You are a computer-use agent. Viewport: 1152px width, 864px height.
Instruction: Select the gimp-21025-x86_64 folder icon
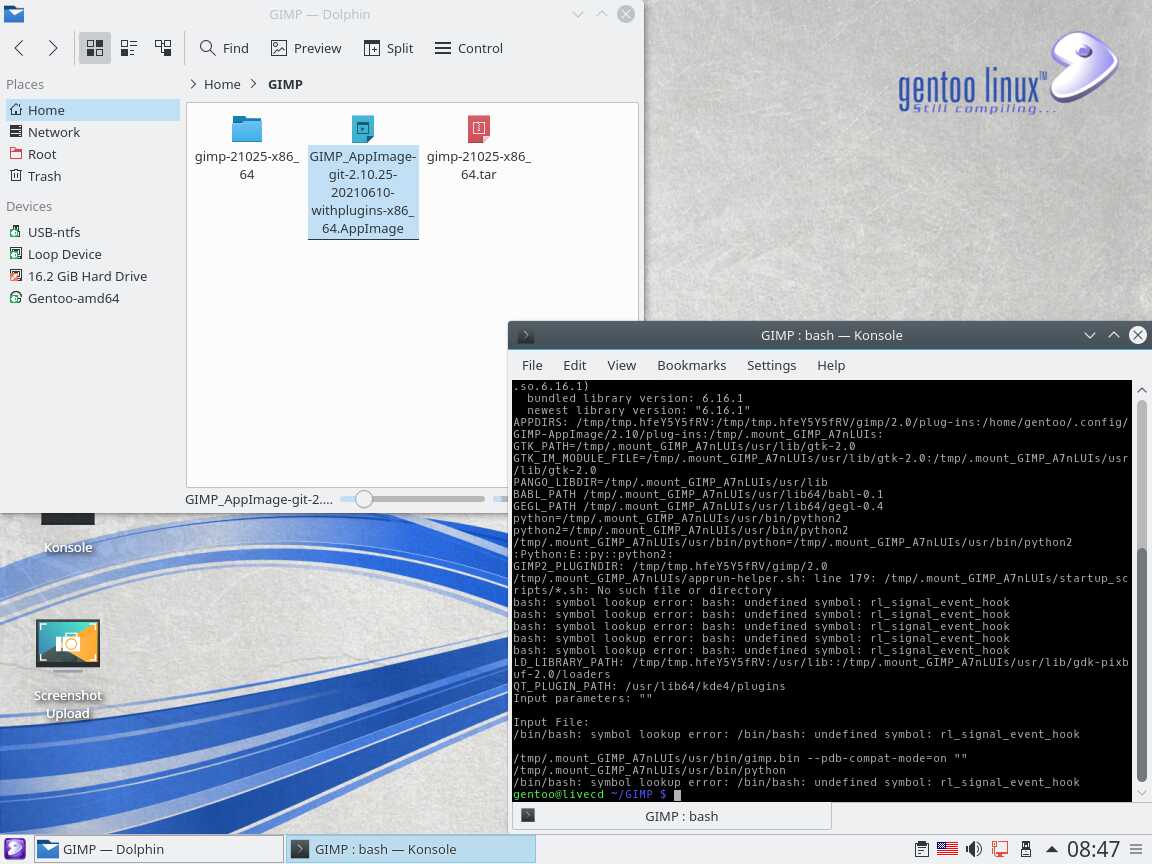click(x=247, y=129)
